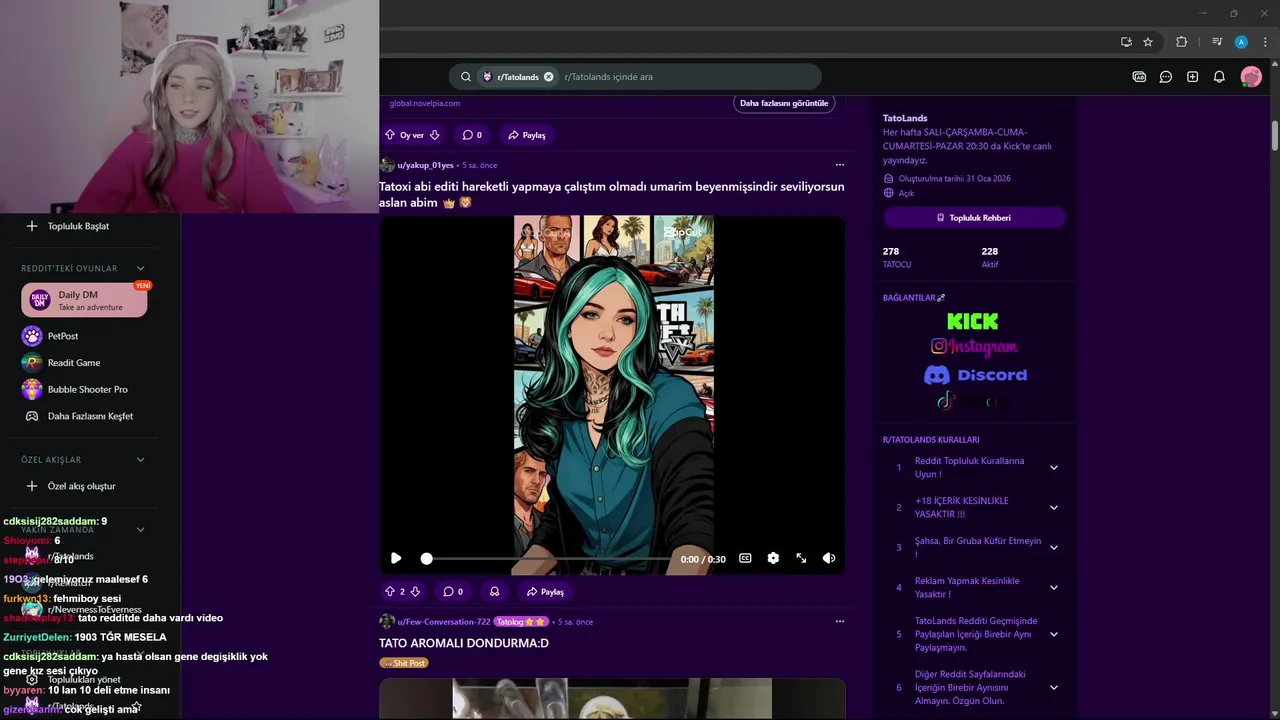The width and height of the screenshot is (1280, 720).
Task: Upvote the global.novelpia.com post
Action: click(390, 135)
